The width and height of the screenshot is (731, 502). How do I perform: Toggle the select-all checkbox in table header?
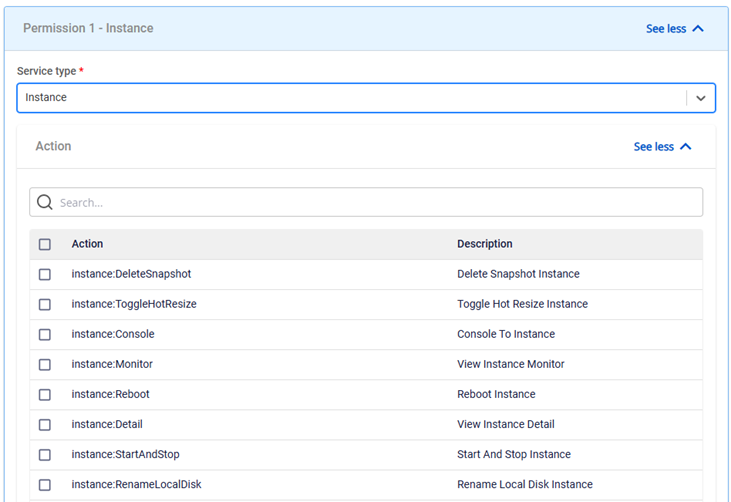[x=45, y=244]
